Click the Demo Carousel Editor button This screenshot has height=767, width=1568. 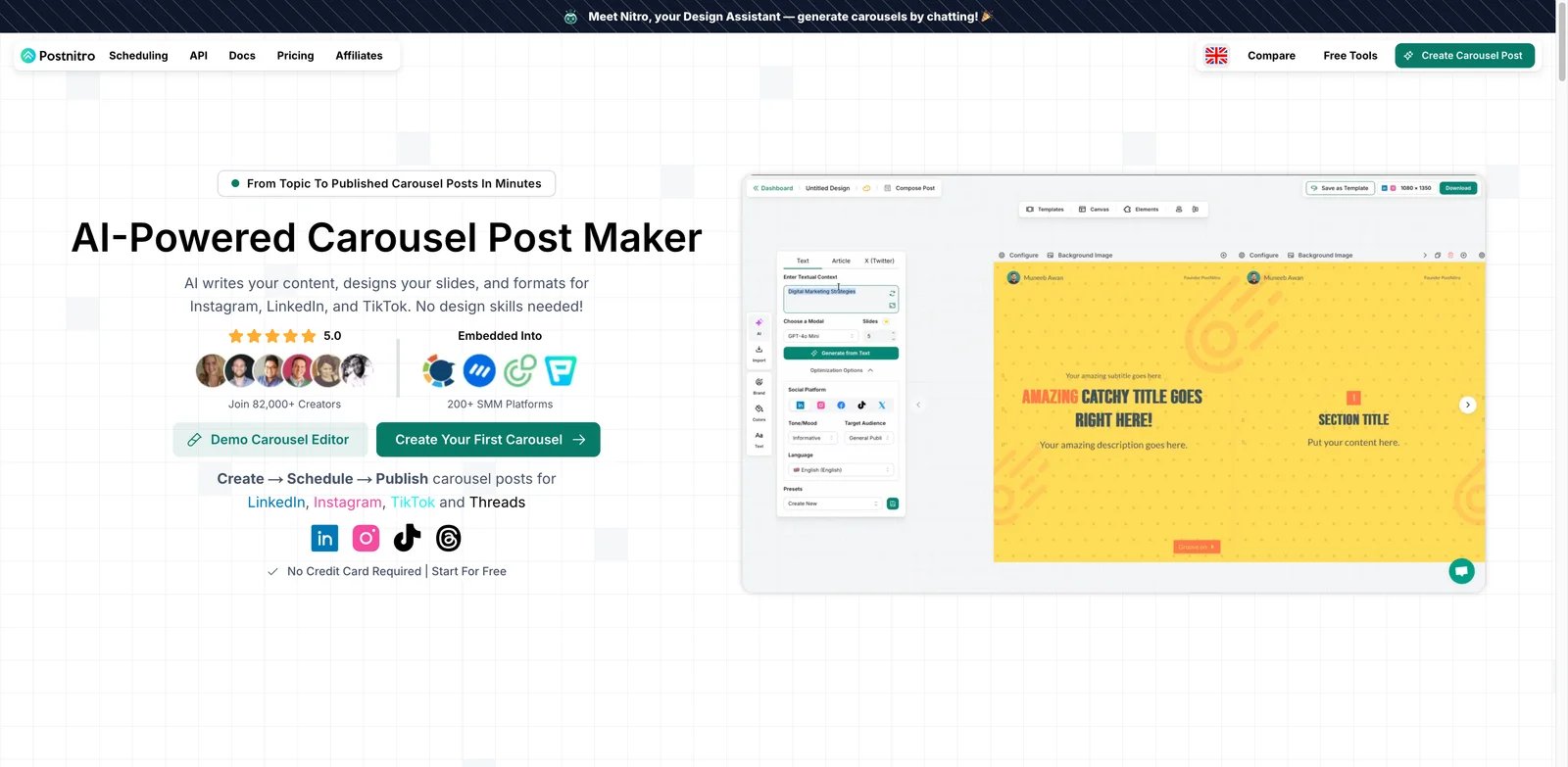pyautogui.click(x=269, y=440)
